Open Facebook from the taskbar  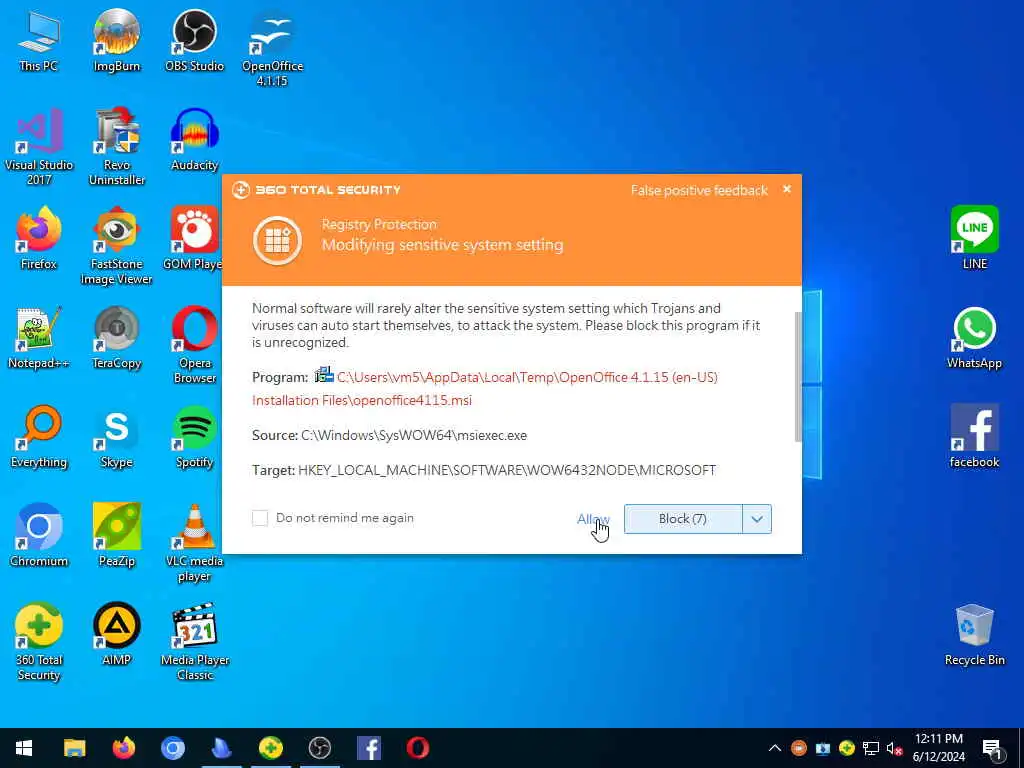coord(369,748)
